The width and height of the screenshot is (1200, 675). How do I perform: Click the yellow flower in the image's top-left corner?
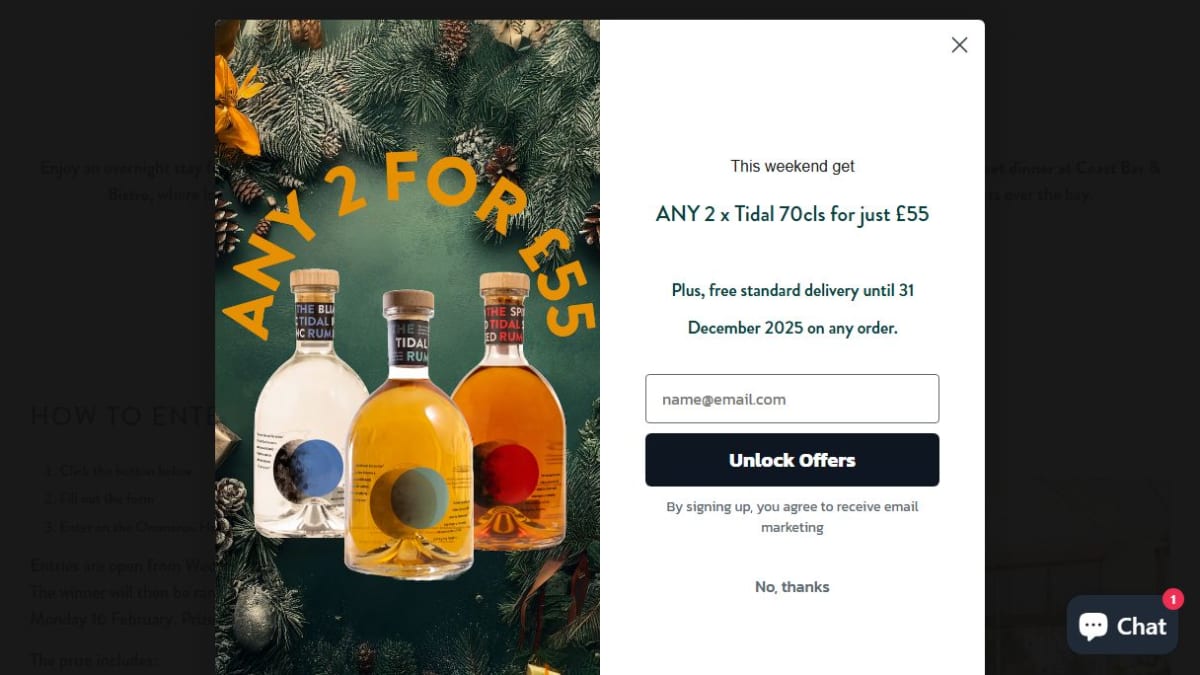pyautogui.click(x=235, y=105)
